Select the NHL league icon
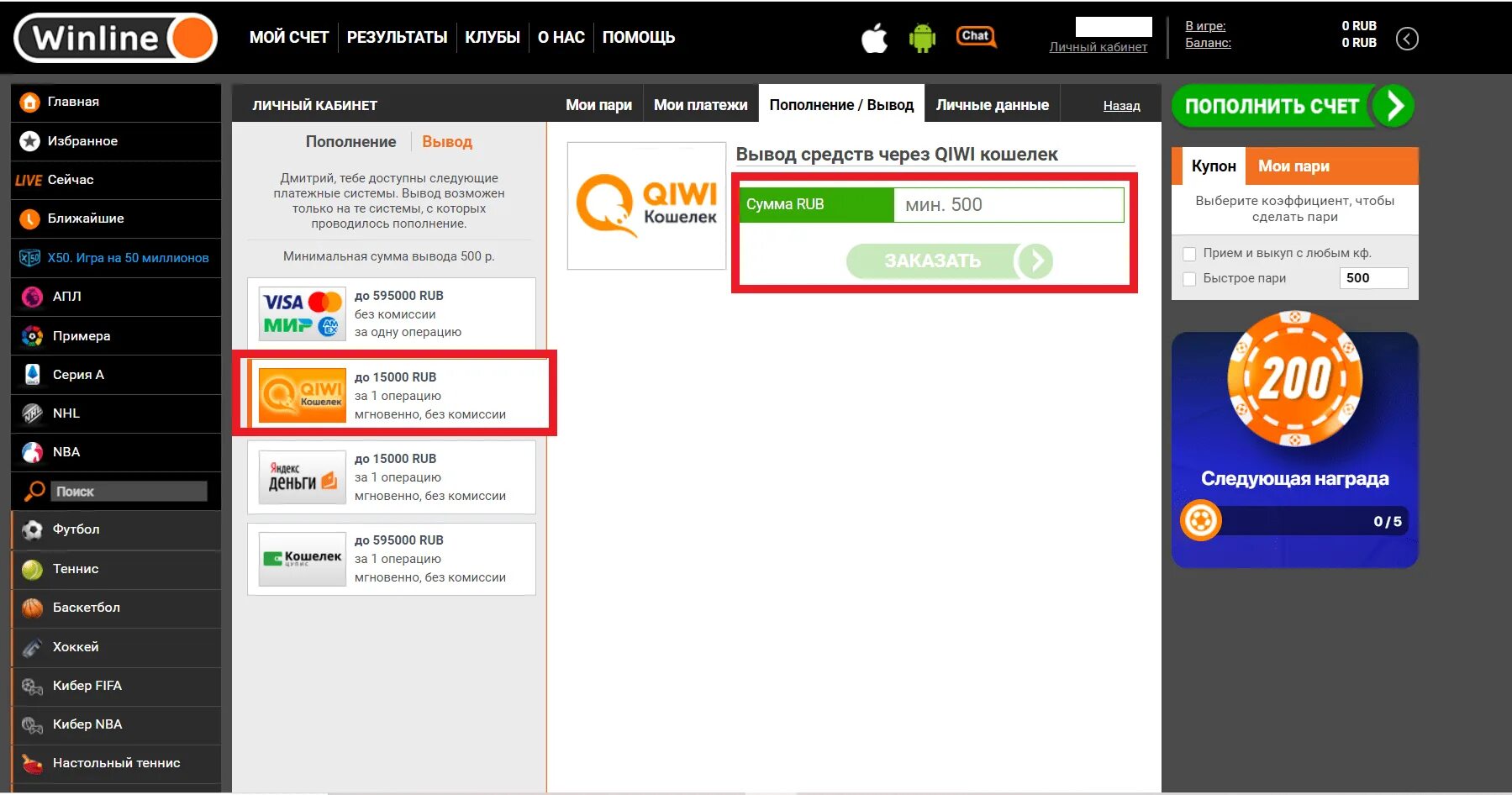 tap(32, 413)
